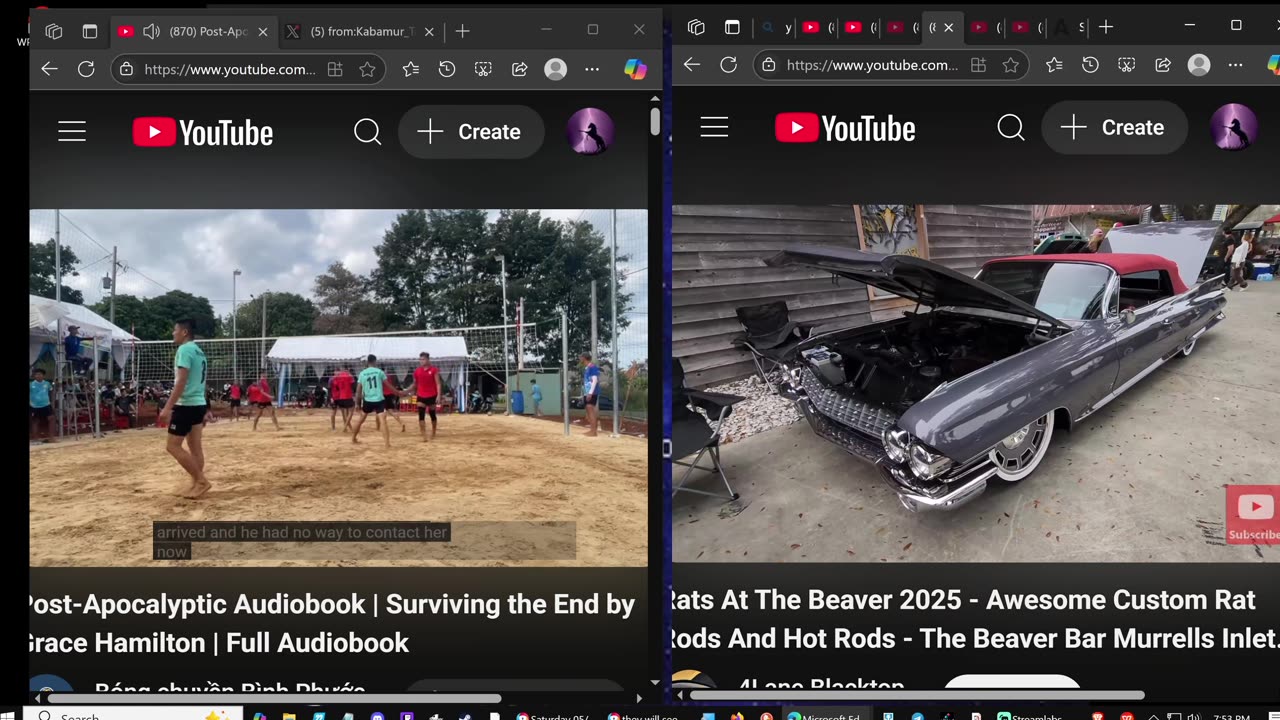Click YouTube logo in right window
The width and height of the screenshot is (1280, 720).
845,128
